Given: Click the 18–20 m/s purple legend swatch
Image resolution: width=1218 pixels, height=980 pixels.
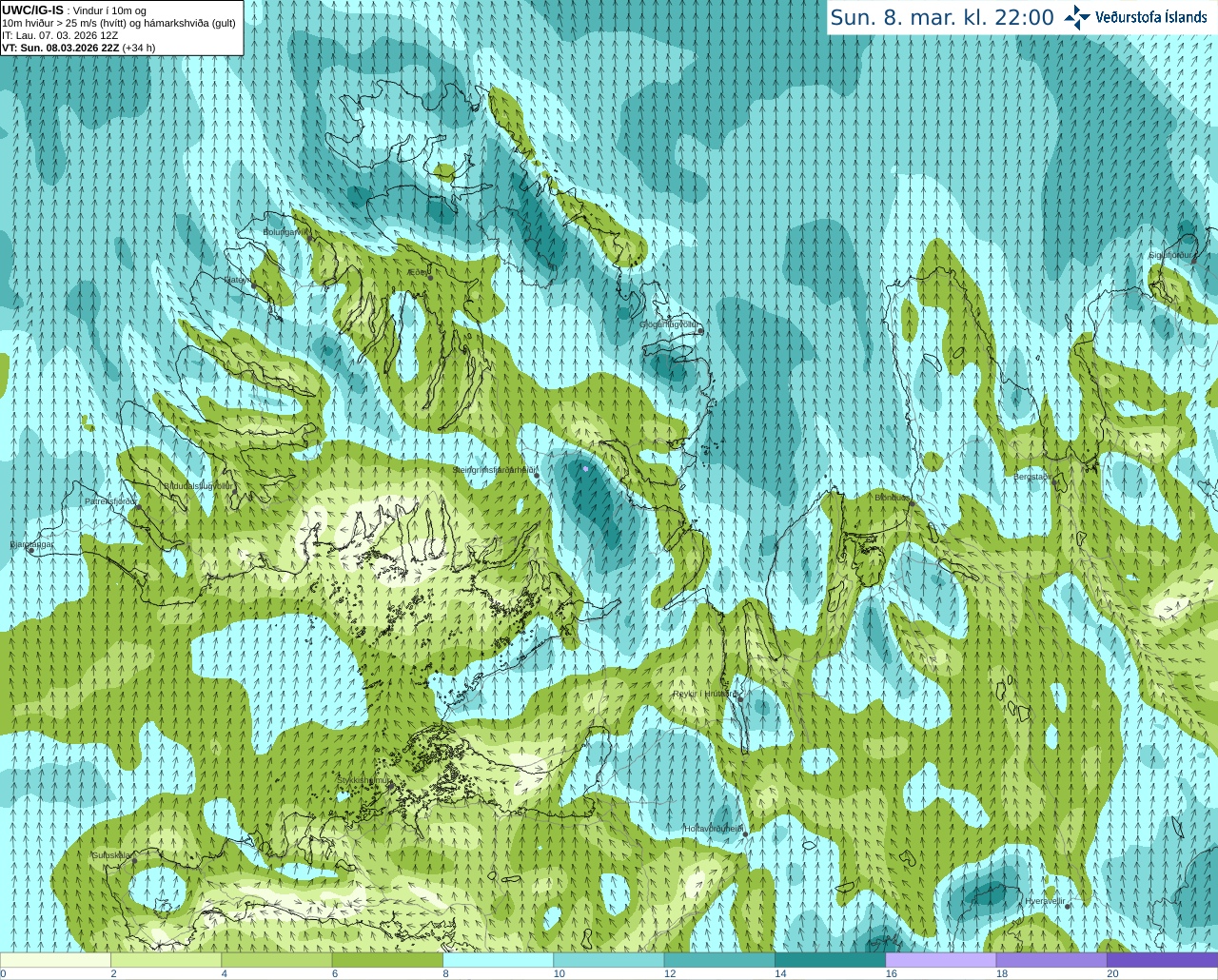Looking at the screenshot, I should tap(1051, 960).
